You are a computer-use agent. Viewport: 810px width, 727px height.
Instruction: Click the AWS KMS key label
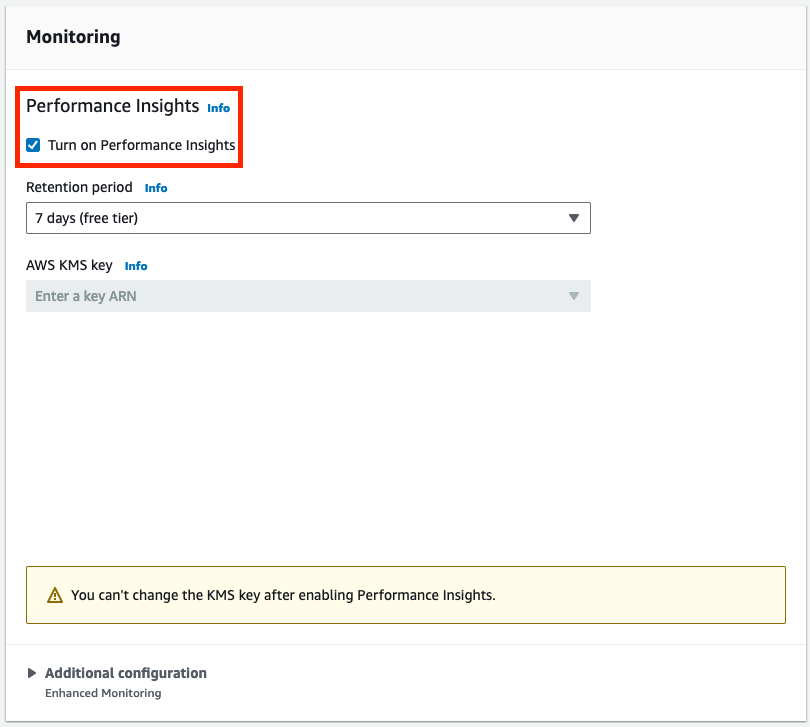click(69, 265)
